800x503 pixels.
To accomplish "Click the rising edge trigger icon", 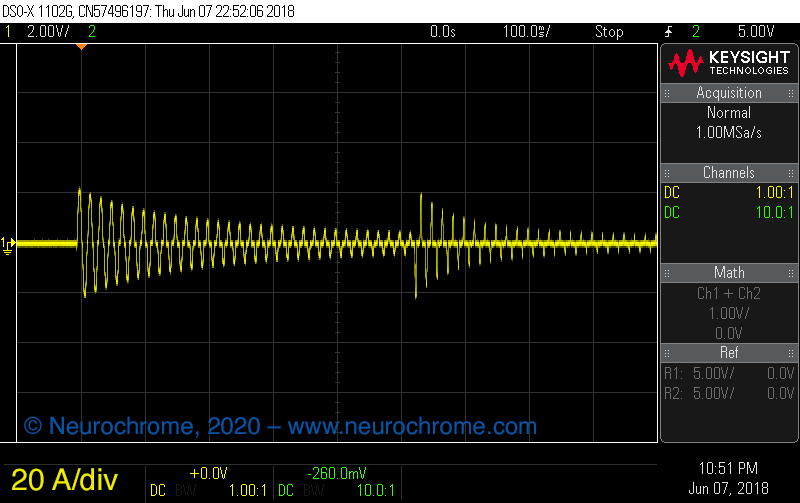I will [x=667, y=32].
